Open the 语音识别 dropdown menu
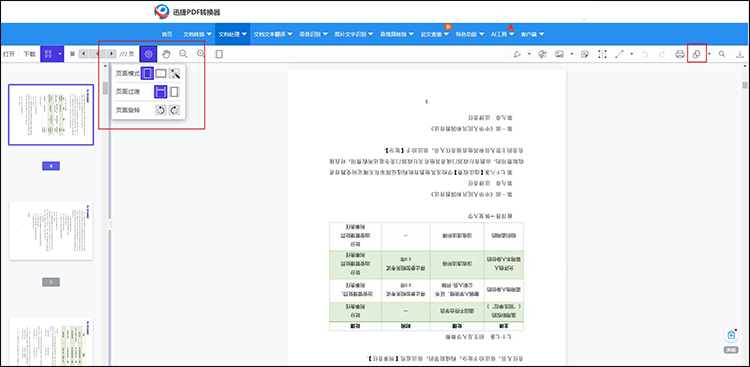The width and height of the screenshot is (750, 367). pyautogui.click(x=313, y=34)
